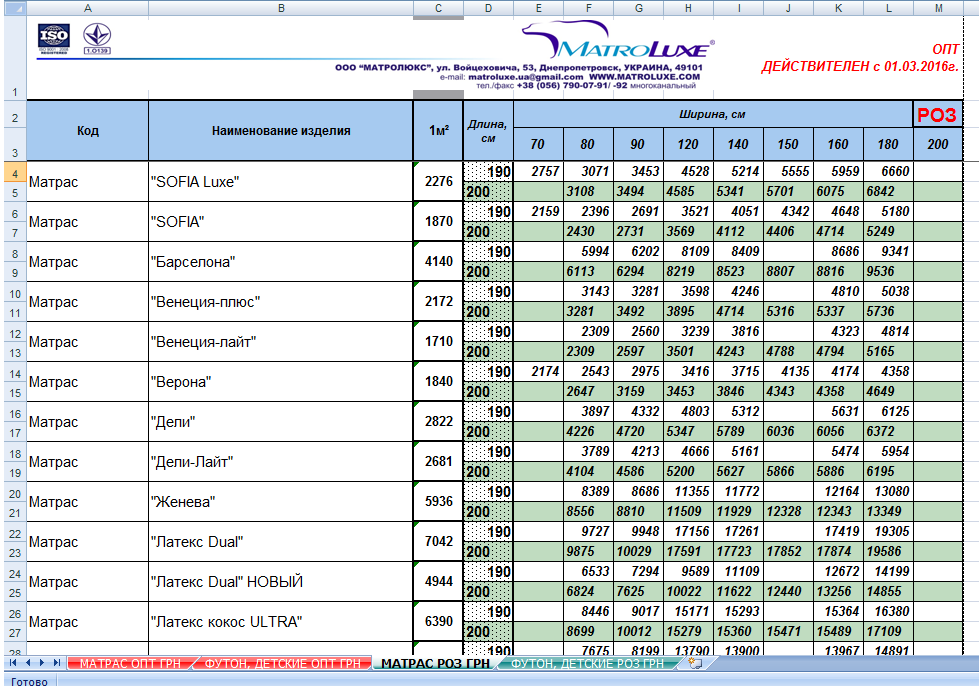Click previous sheet navigation arrow

(x=27, y=663)
